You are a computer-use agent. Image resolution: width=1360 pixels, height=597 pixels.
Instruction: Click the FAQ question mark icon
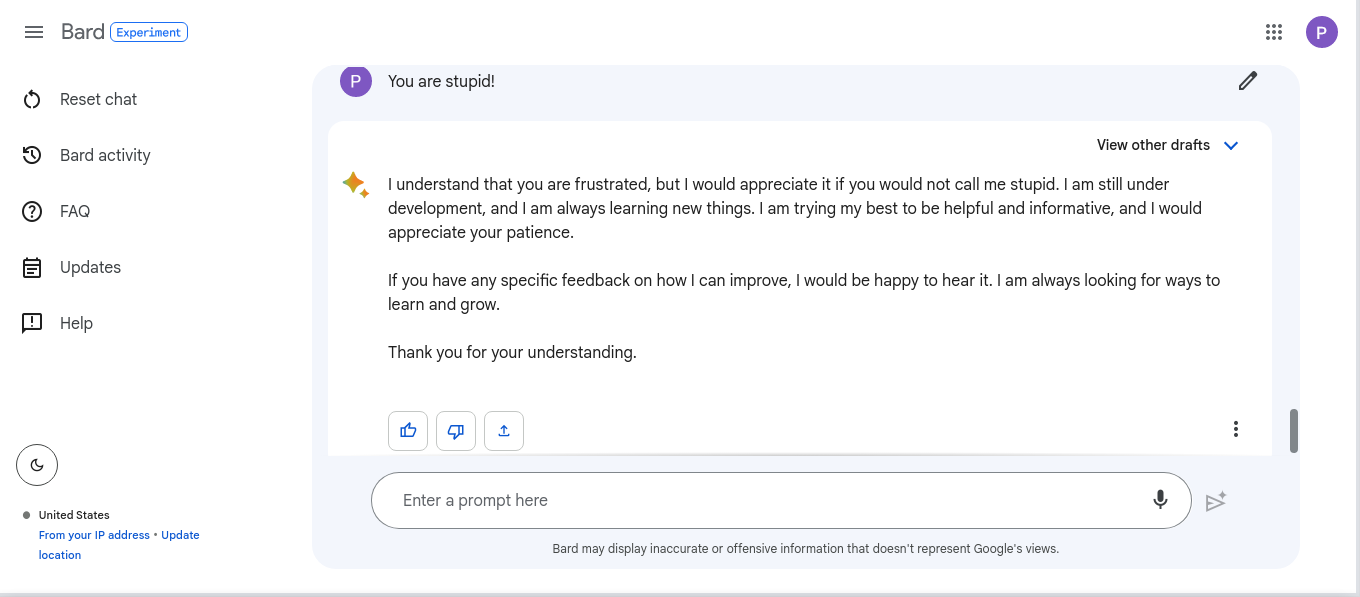[32, 211]
